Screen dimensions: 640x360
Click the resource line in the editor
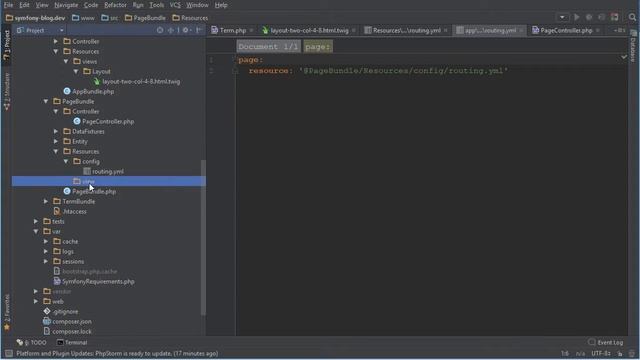tap(378, 71)
